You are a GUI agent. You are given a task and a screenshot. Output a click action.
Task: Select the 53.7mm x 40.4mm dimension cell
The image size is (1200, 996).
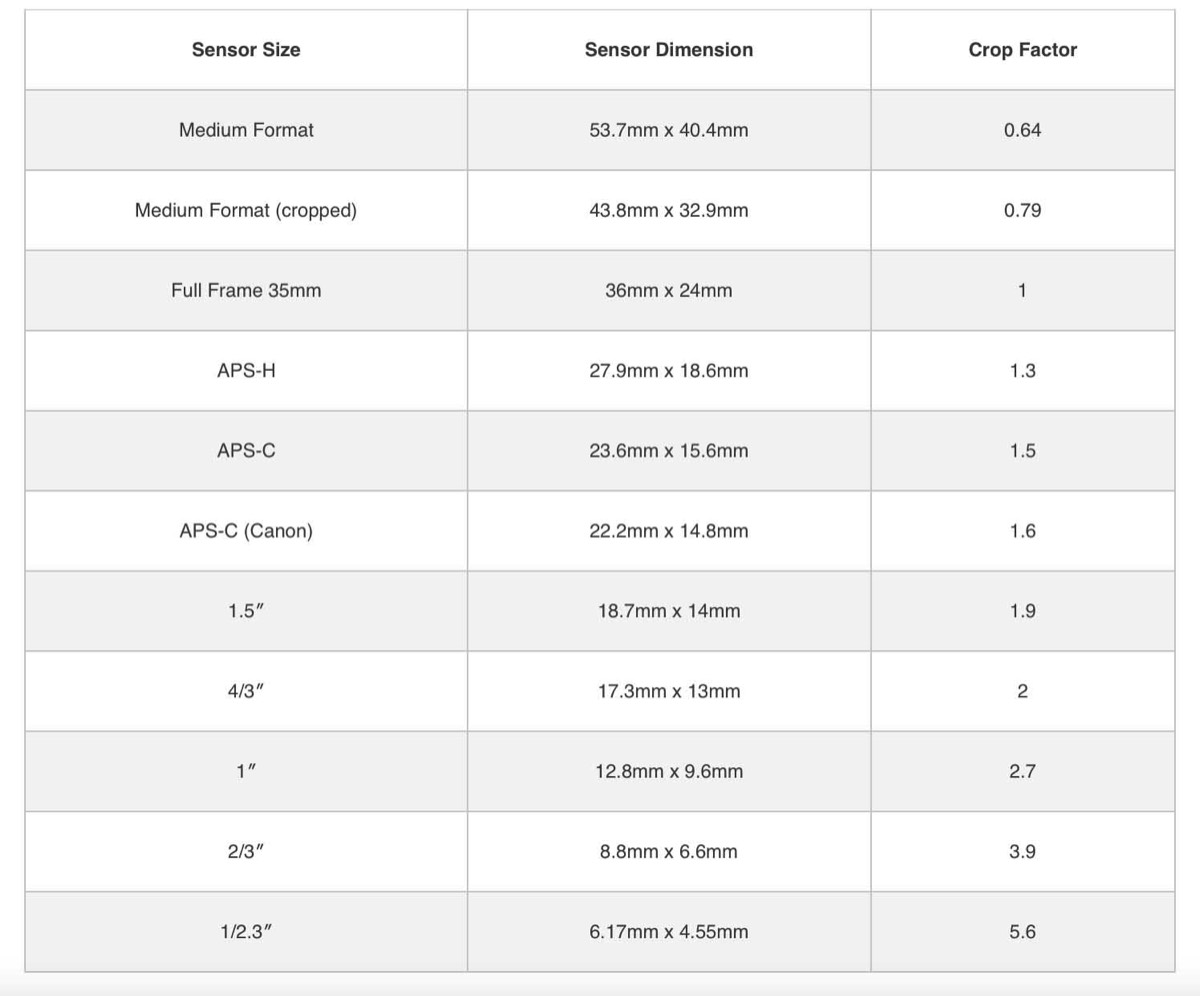click(668, 130)
